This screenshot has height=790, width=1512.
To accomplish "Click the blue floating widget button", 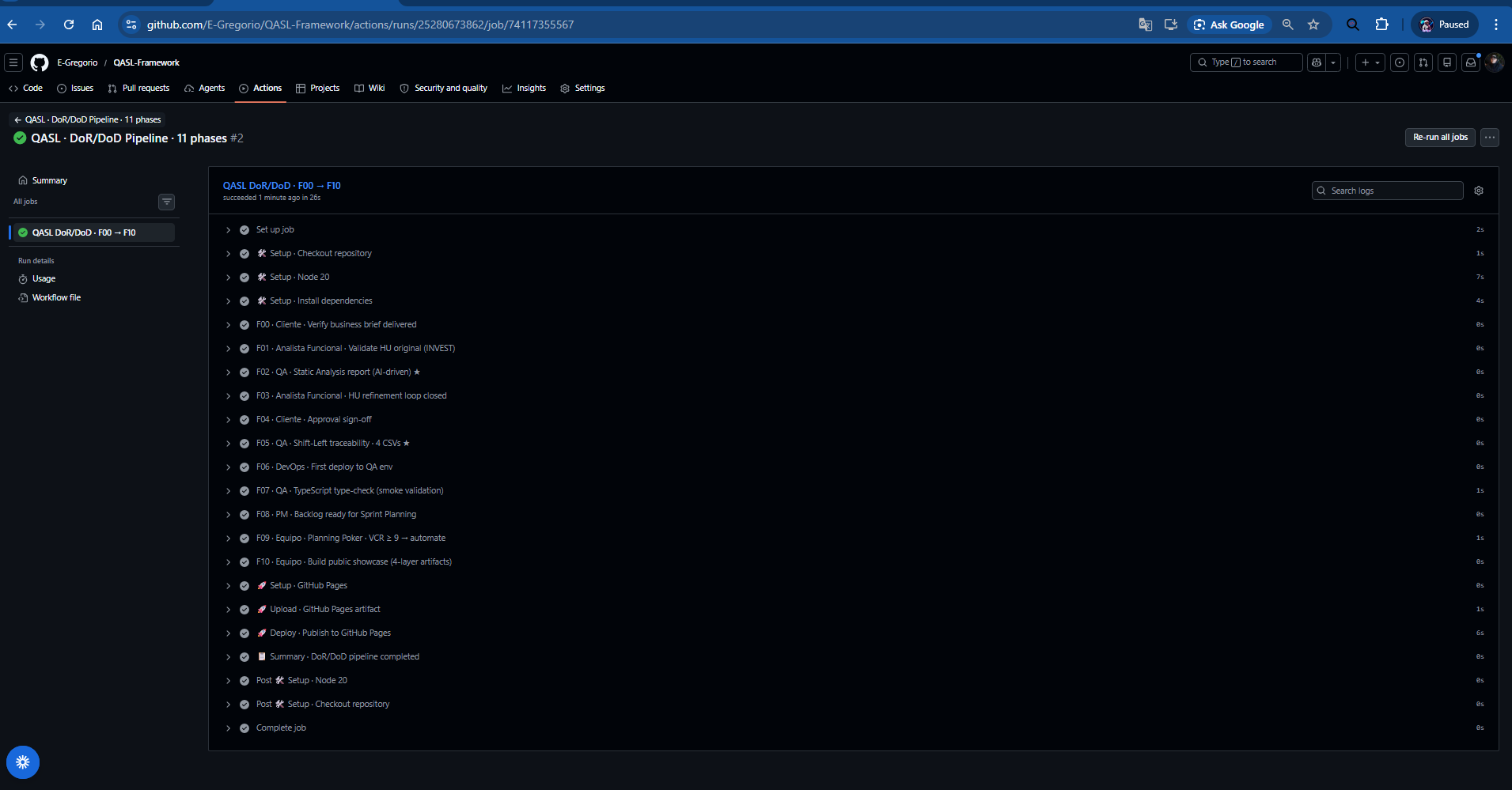I will [x=23, y=762].
